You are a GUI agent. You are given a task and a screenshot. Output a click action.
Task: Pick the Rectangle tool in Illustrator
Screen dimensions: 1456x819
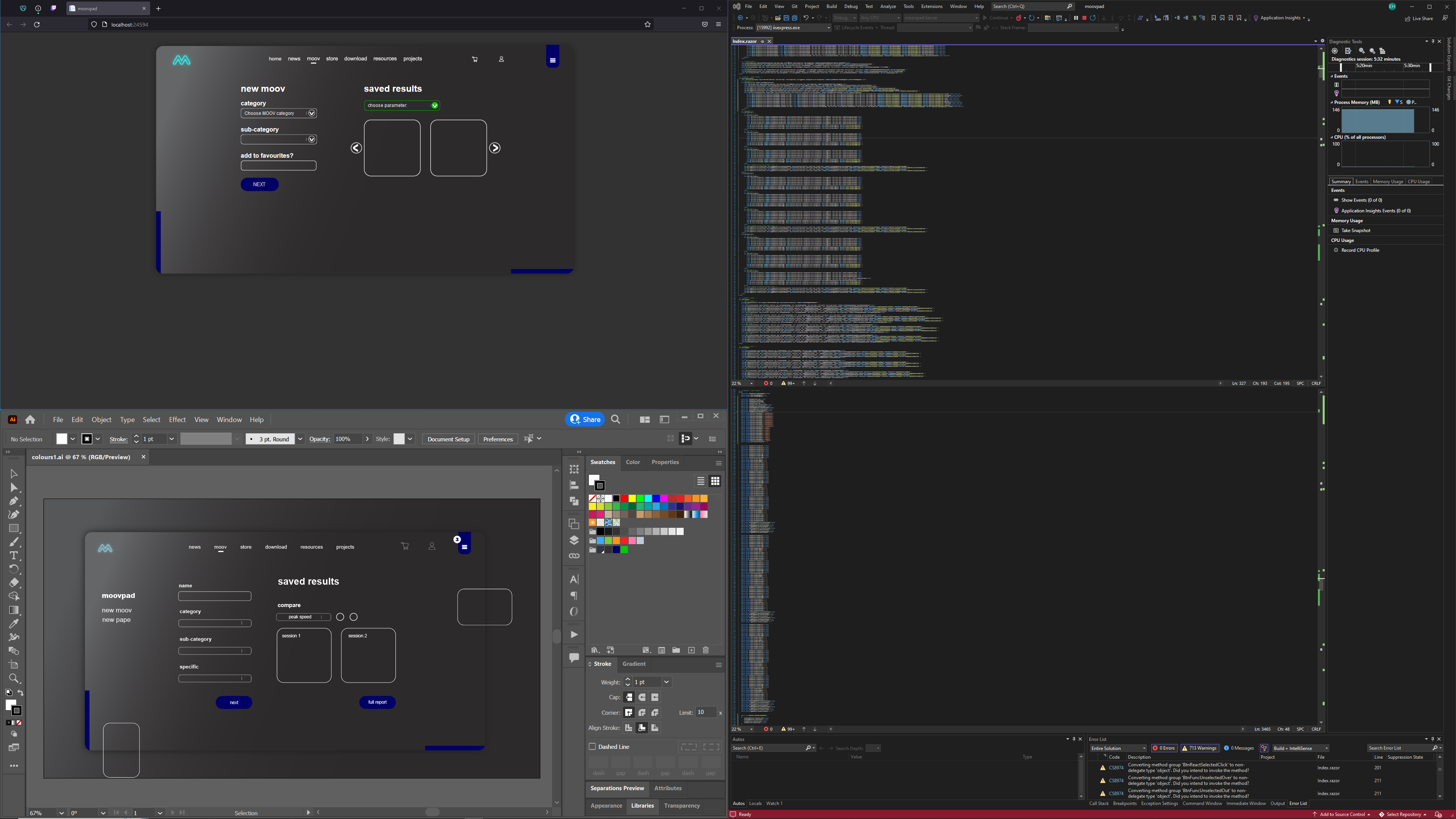[14, 529]
